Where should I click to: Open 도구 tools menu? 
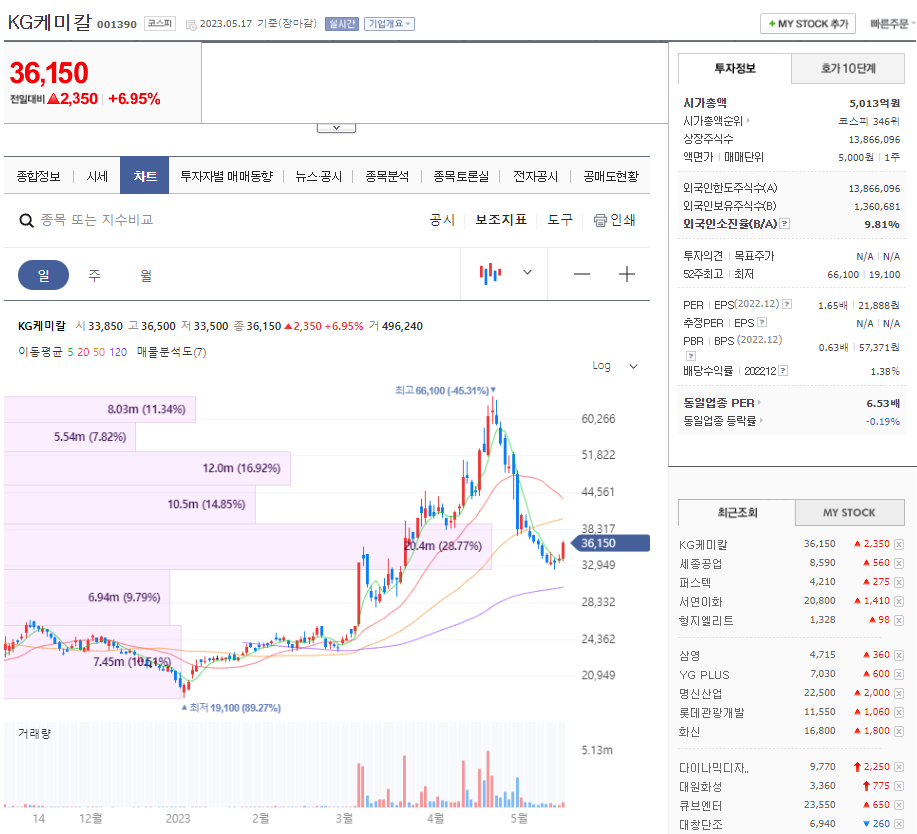560,220
